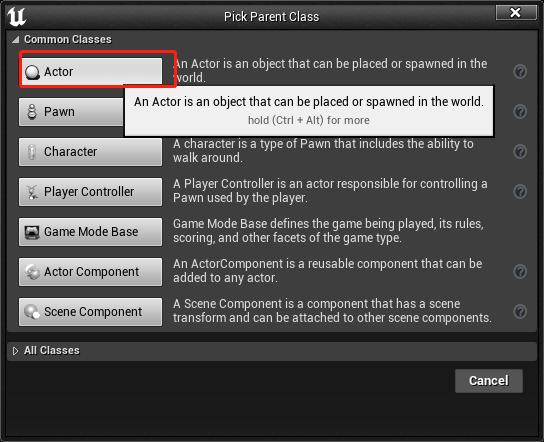
Task: Click the Pawn chess-piece icon
Action: click(x=32, y=112)
